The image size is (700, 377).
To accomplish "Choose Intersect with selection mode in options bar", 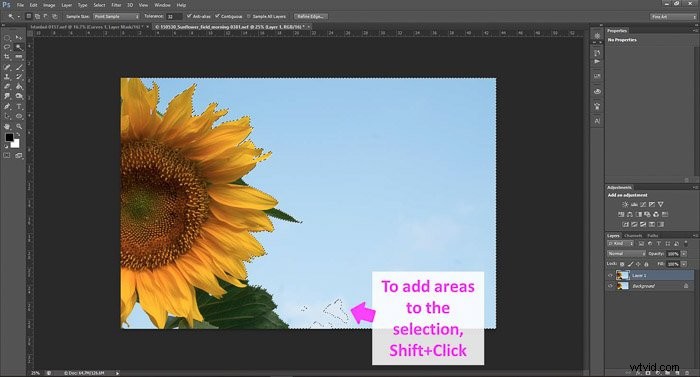I will click(54, 17).
